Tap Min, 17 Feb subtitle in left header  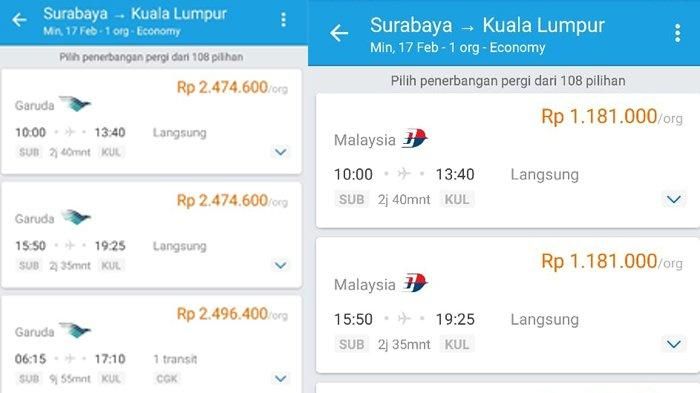point(70,31)
